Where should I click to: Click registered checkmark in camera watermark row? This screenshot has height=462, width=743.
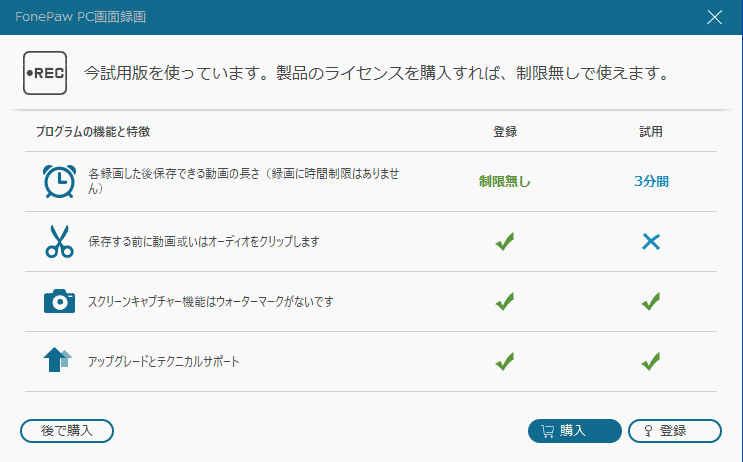[505, 300]
